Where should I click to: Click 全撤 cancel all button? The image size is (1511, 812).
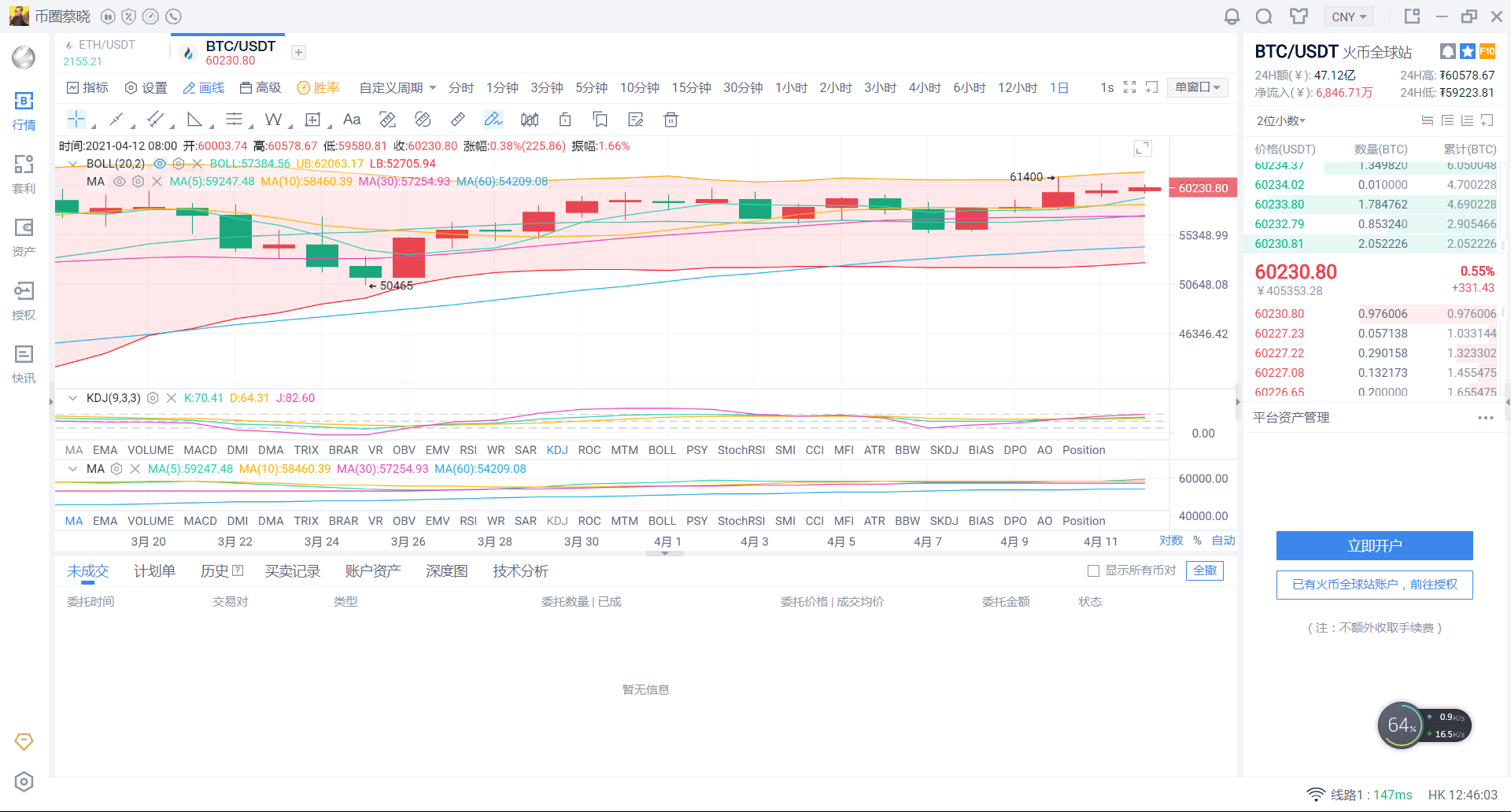tap(1205, 570)
